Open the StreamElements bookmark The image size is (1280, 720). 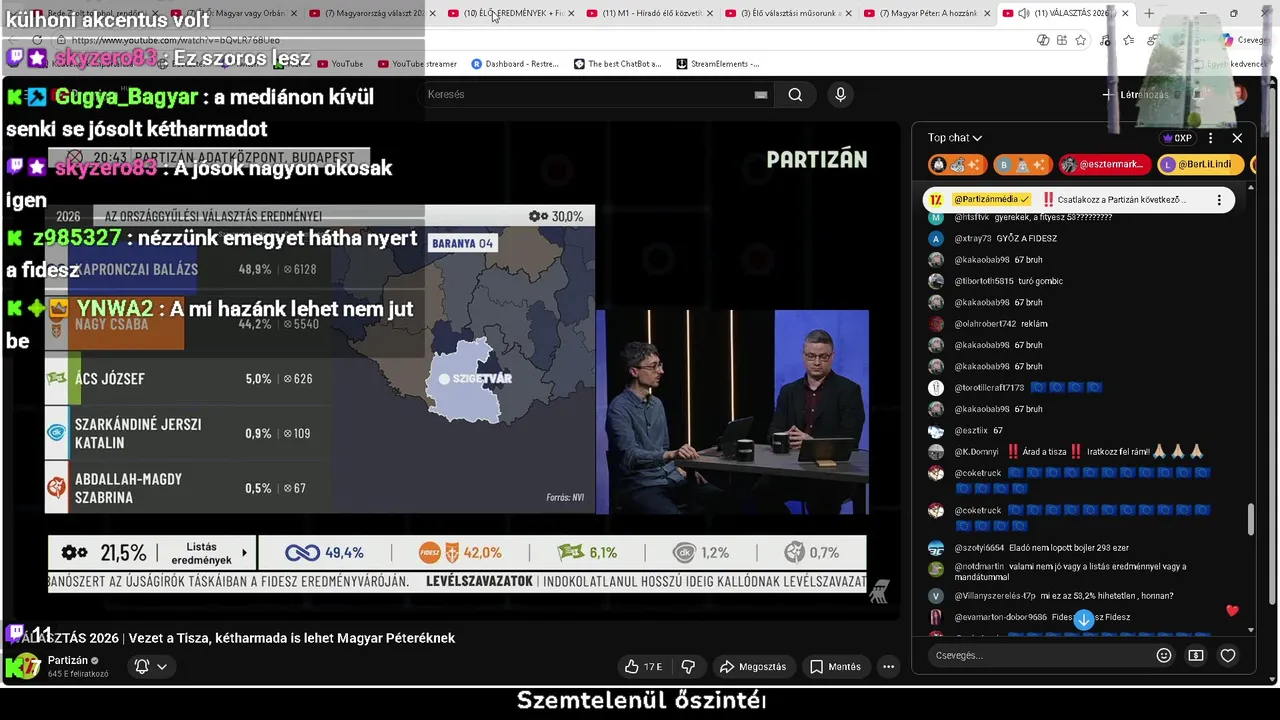pos(718,64)
